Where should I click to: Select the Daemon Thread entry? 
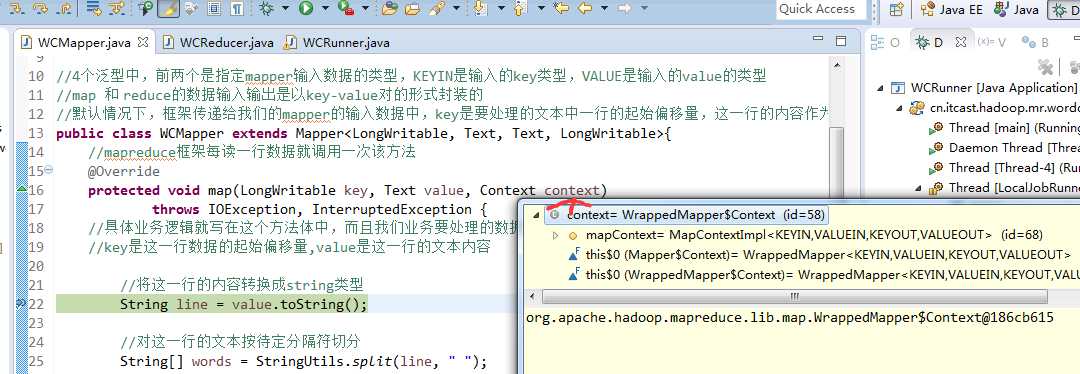point(1004,147)
